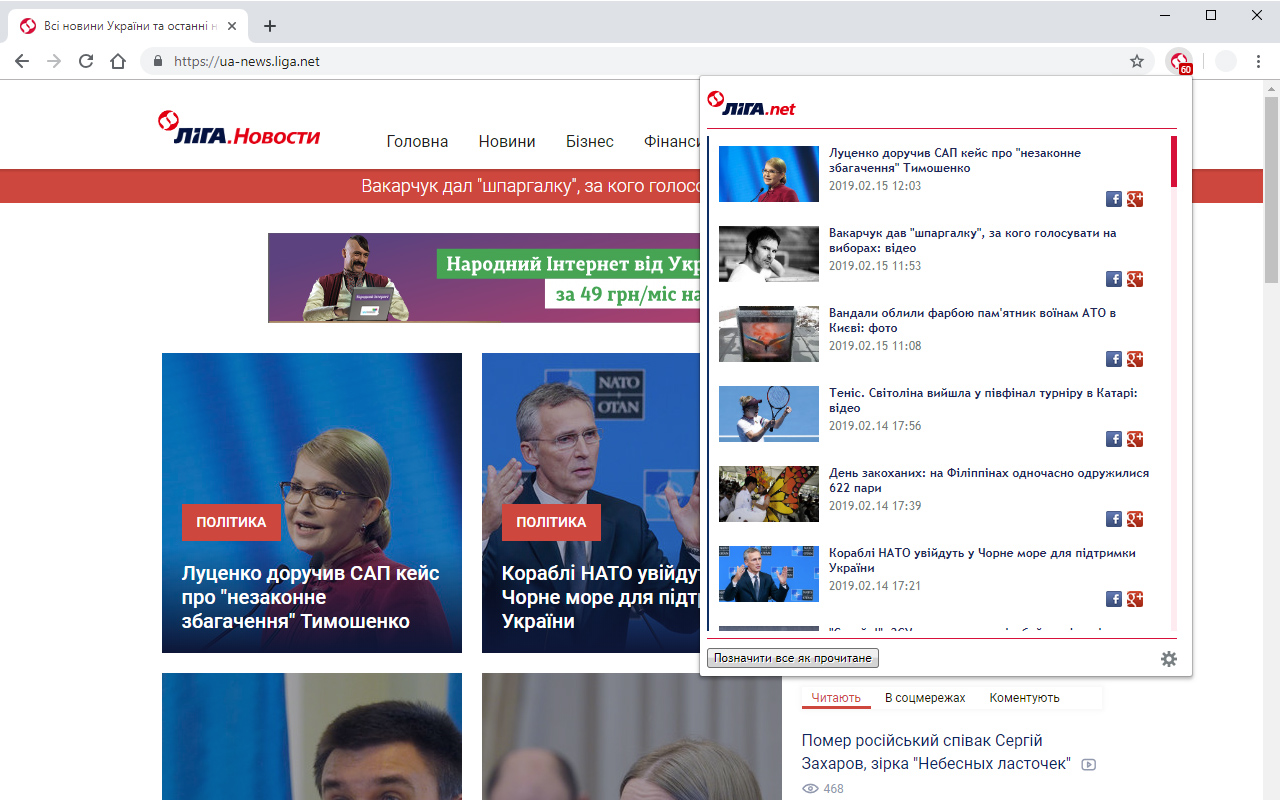Share Кораблі НАТО news on Google+
The width and height of the screenshot is (1280, 800).
tap(1135, 599)
